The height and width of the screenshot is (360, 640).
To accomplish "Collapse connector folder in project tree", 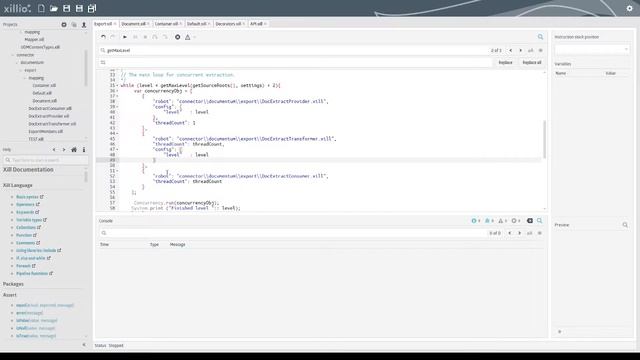I will [x=13, y=55].
